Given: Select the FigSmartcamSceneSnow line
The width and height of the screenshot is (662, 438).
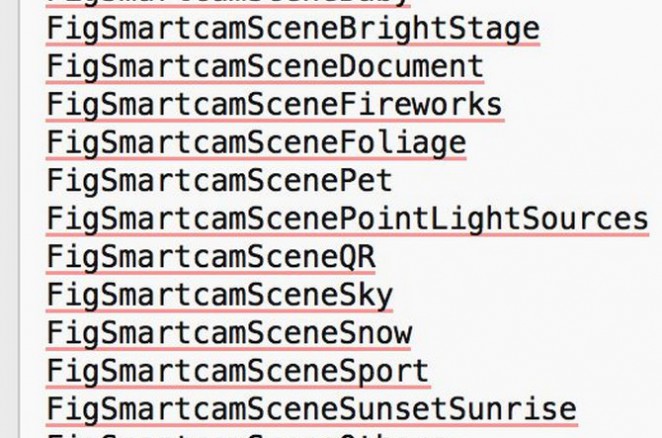Looking at the screenshot, I should click(x=228, y=333).
